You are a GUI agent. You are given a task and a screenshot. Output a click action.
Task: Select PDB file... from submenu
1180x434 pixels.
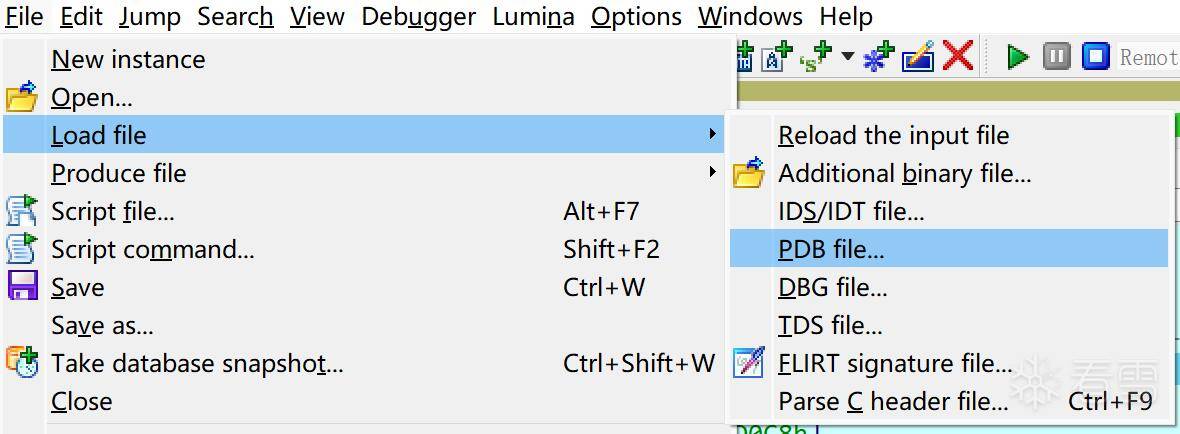pyautogui.click(x=831, y=249)
